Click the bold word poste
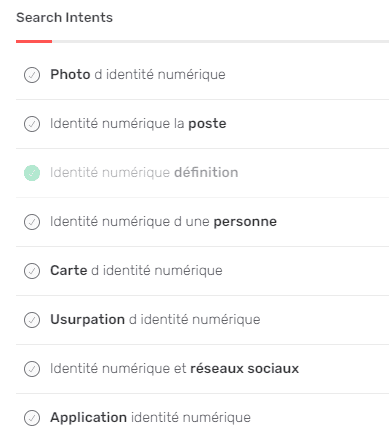The image size is (389, 438). 207,124
